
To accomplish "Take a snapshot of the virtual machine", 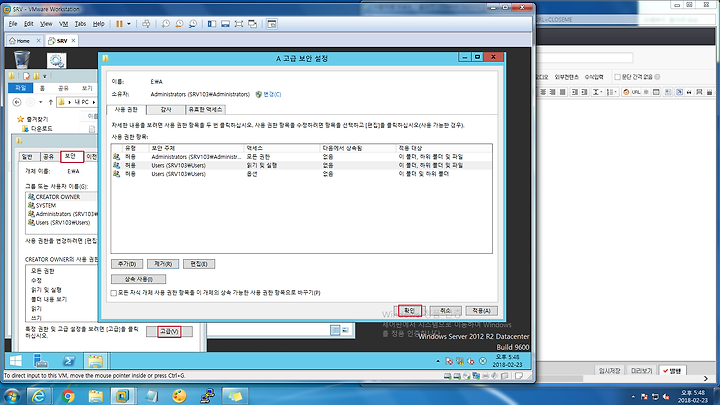I will [166, 24].
